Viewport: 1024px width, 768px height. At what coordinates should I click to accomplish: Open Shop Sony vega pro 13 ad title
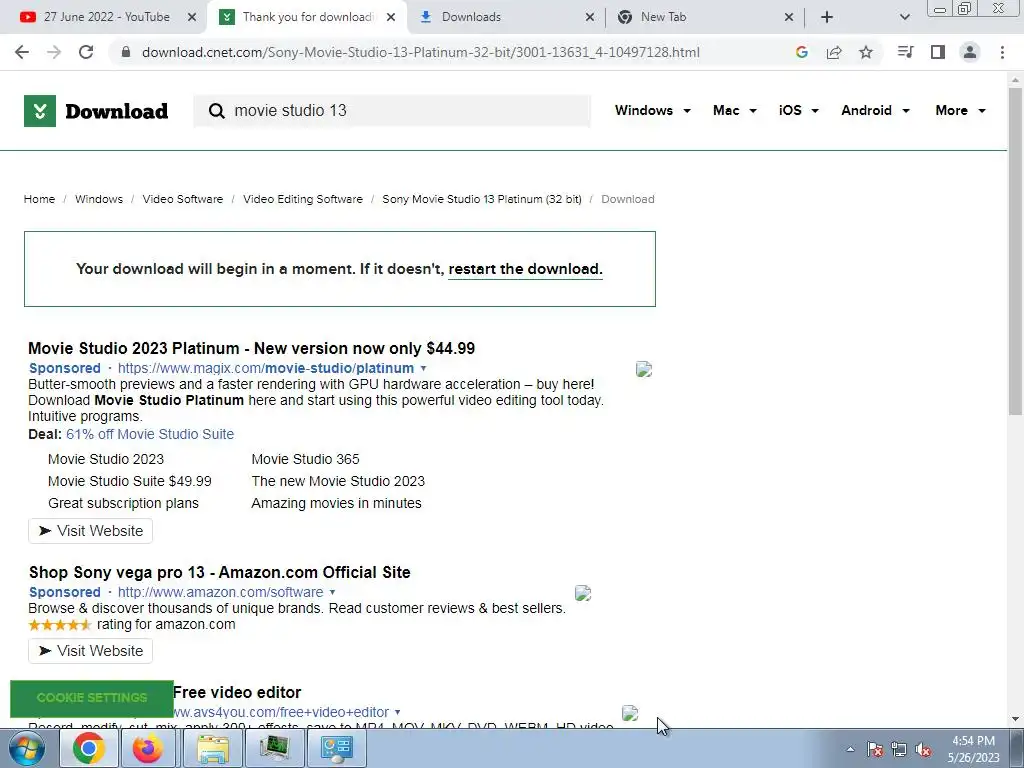(219, 573)
